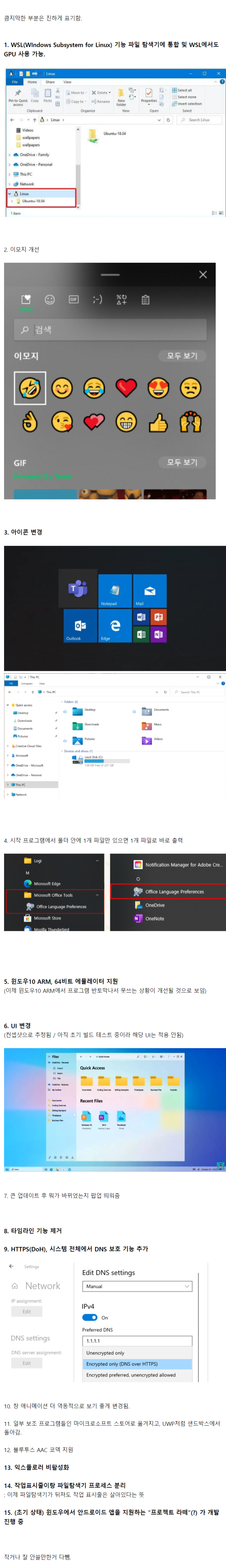226x1568 pixels.
Task: Open the Outlook tile
Action: pos(80,626)
